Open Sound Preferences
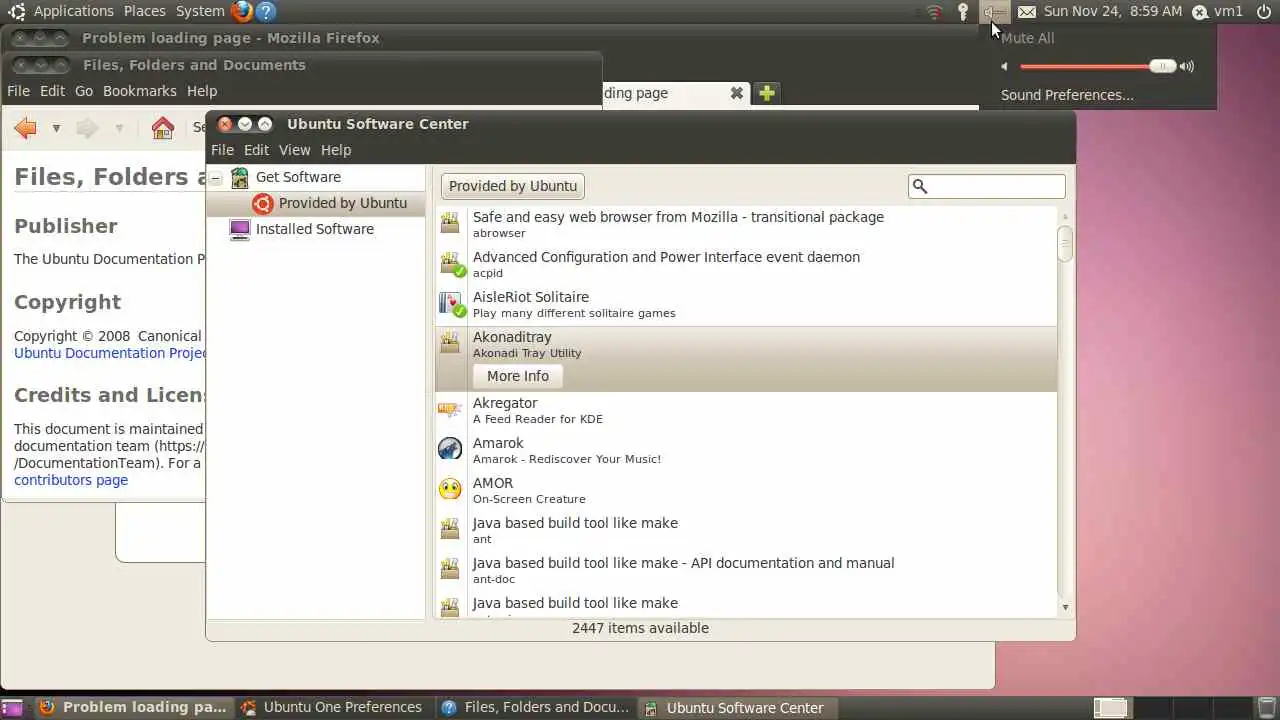 point(1067,95)
